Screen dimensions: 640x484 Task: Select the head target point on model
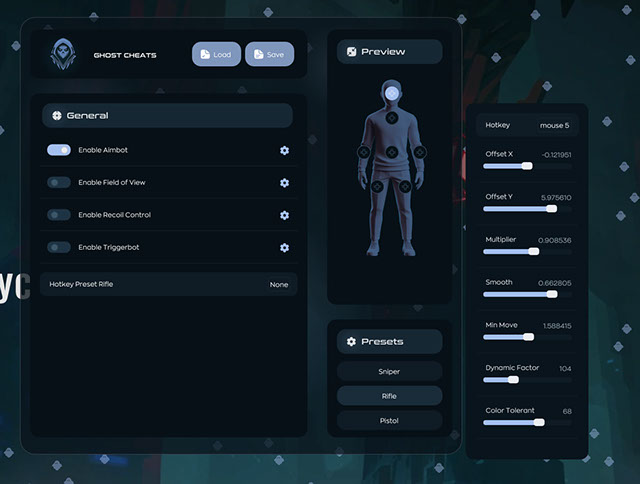click(392, 94)
